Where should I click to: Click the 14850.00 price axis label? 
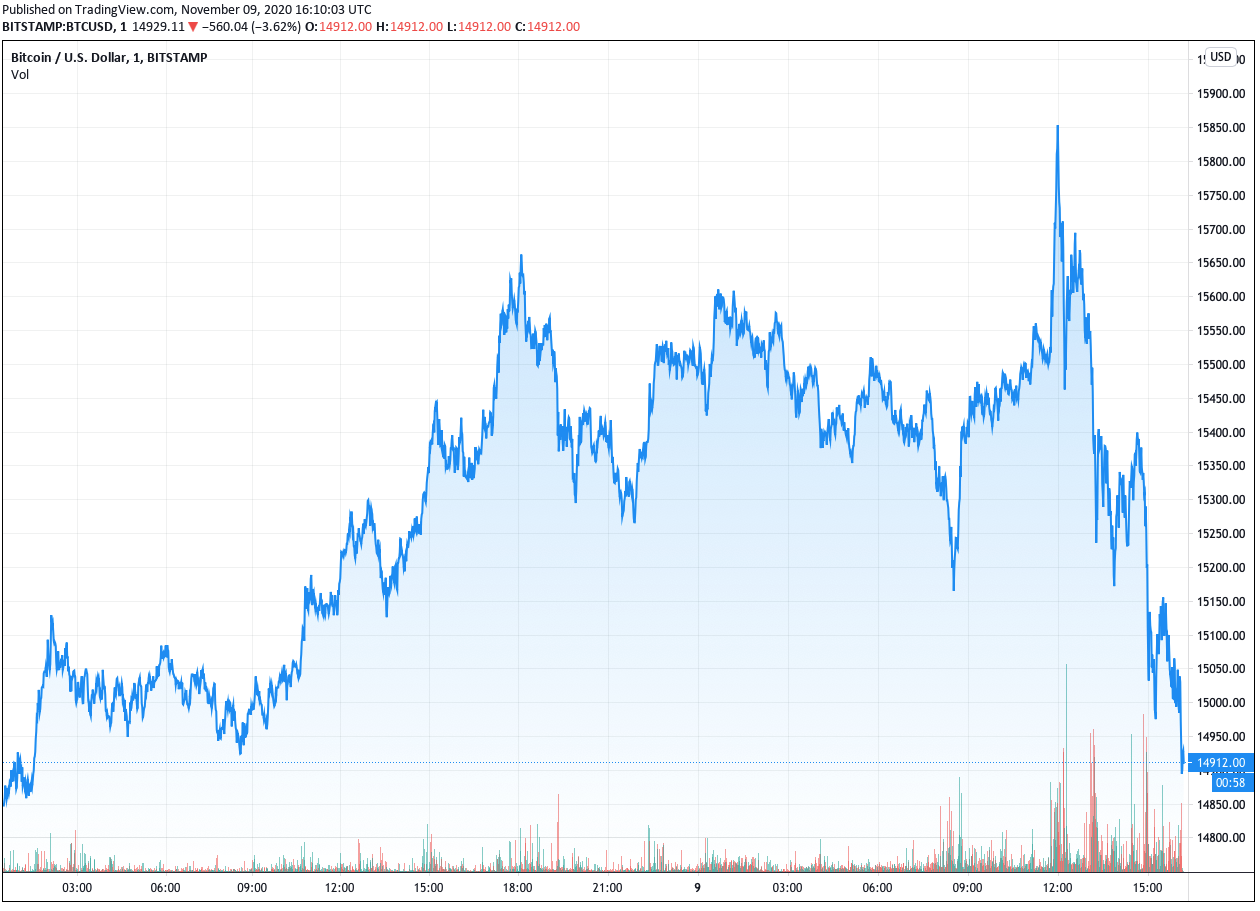[1221, 805]
